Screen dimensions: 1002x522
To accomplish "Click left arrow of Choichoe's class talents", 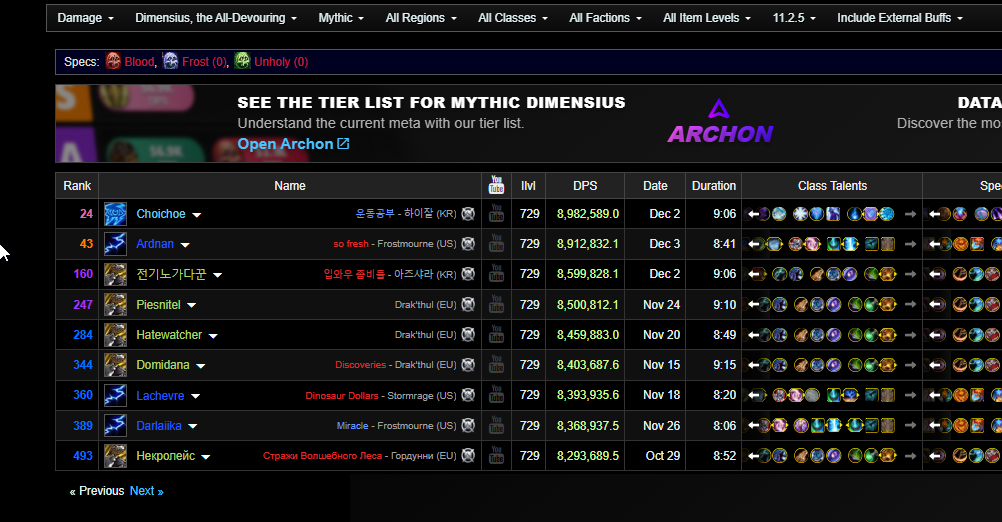I will point(753,214).
